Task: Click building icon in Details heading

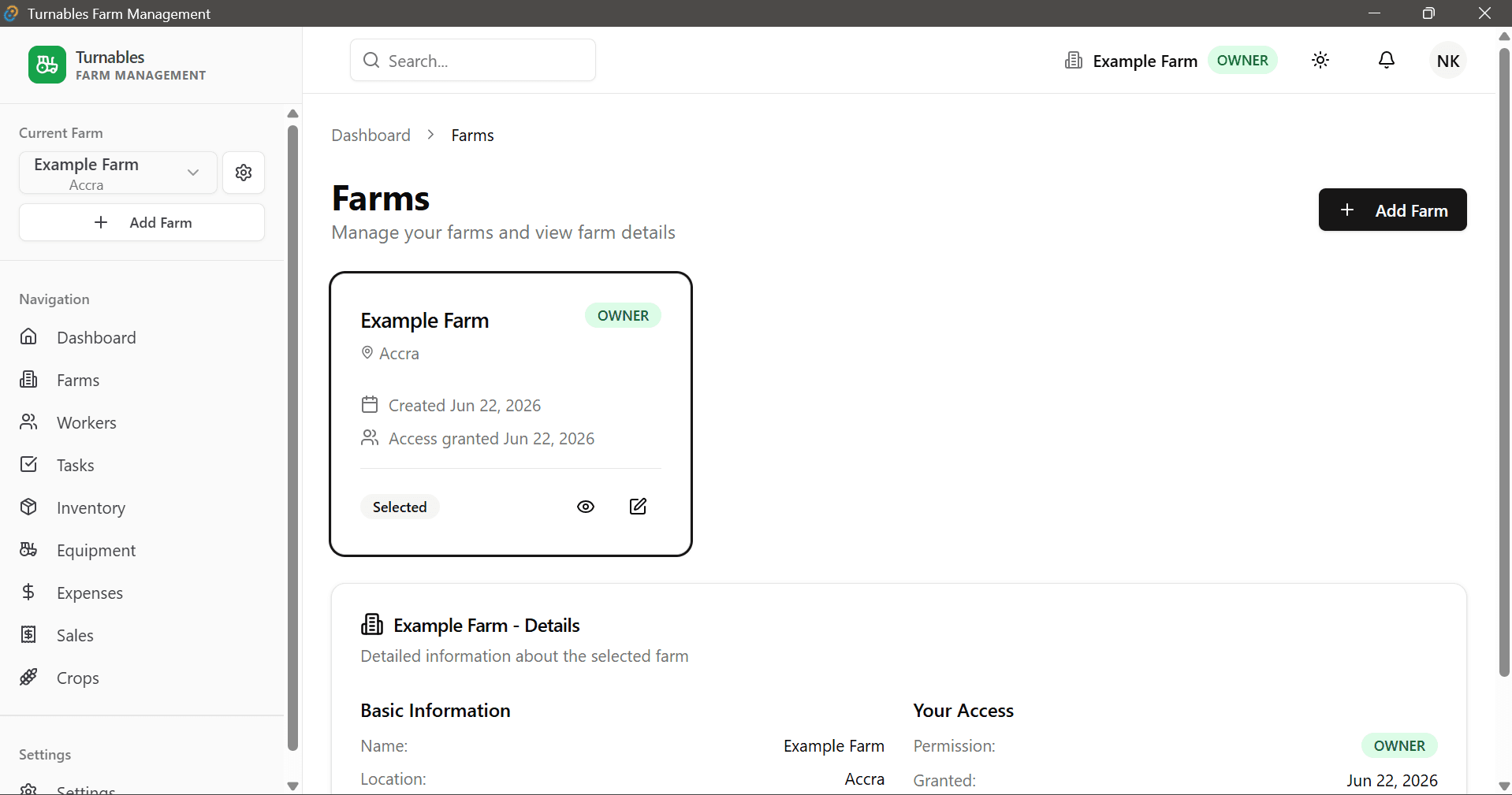Action: 372,625
